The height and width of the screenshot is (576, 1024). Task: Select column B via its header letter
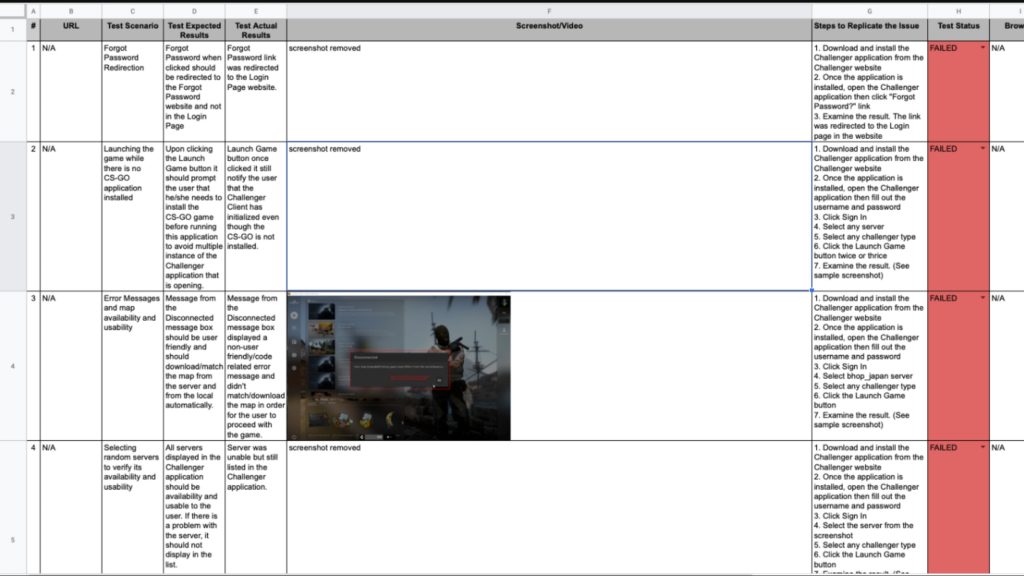click(x=70, y=11)
